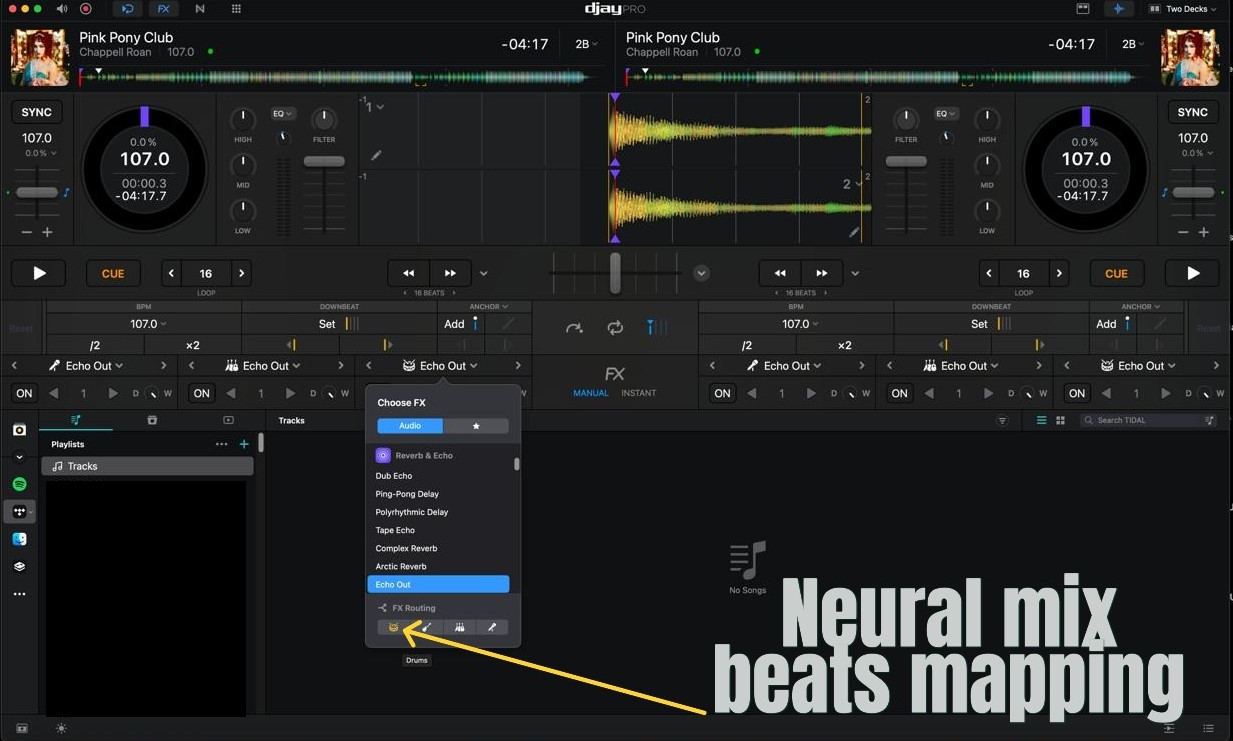1233x741 pixels.
Task: Toggle the FX panel button in the toolbar
Action: click(x=163, y=9)
